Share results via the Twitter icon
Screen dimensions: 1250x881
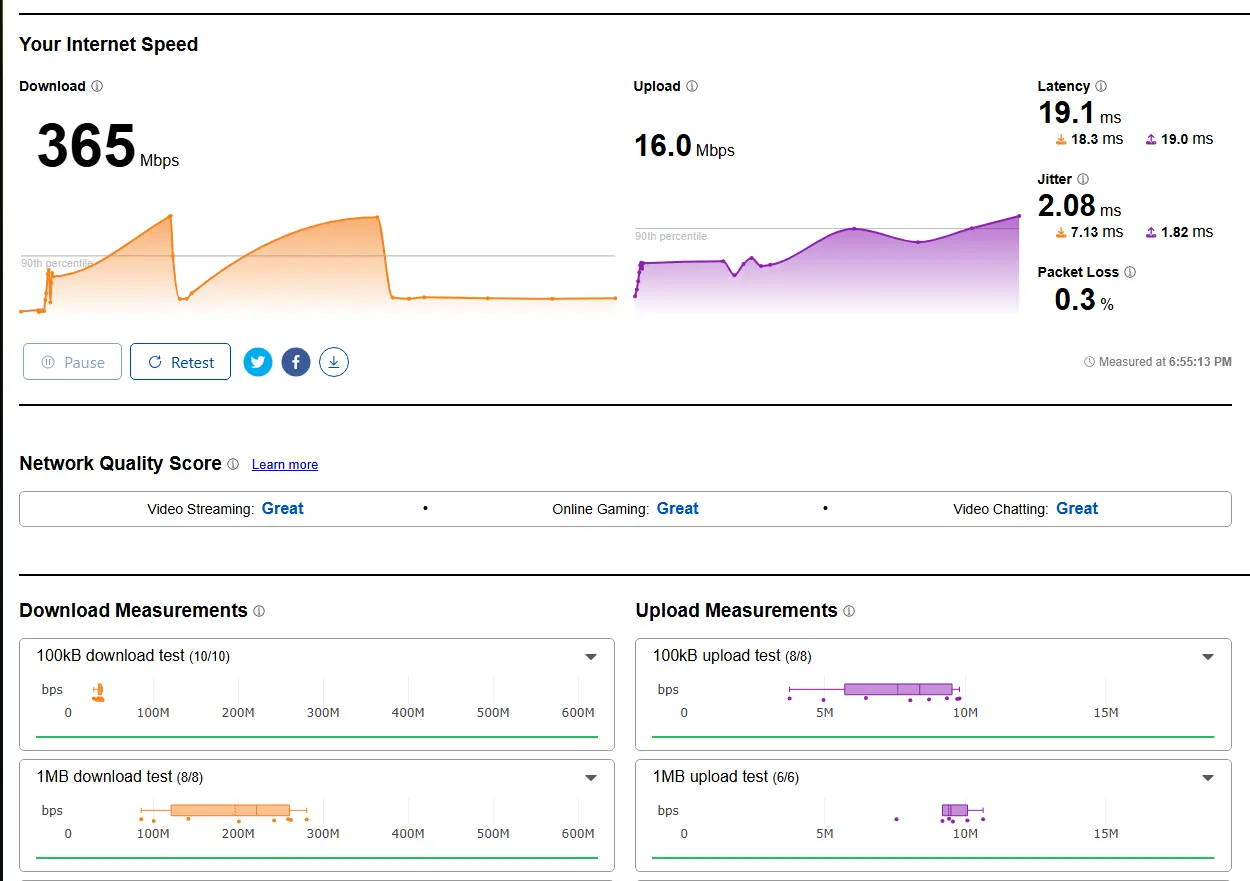(x=258, y=362)
